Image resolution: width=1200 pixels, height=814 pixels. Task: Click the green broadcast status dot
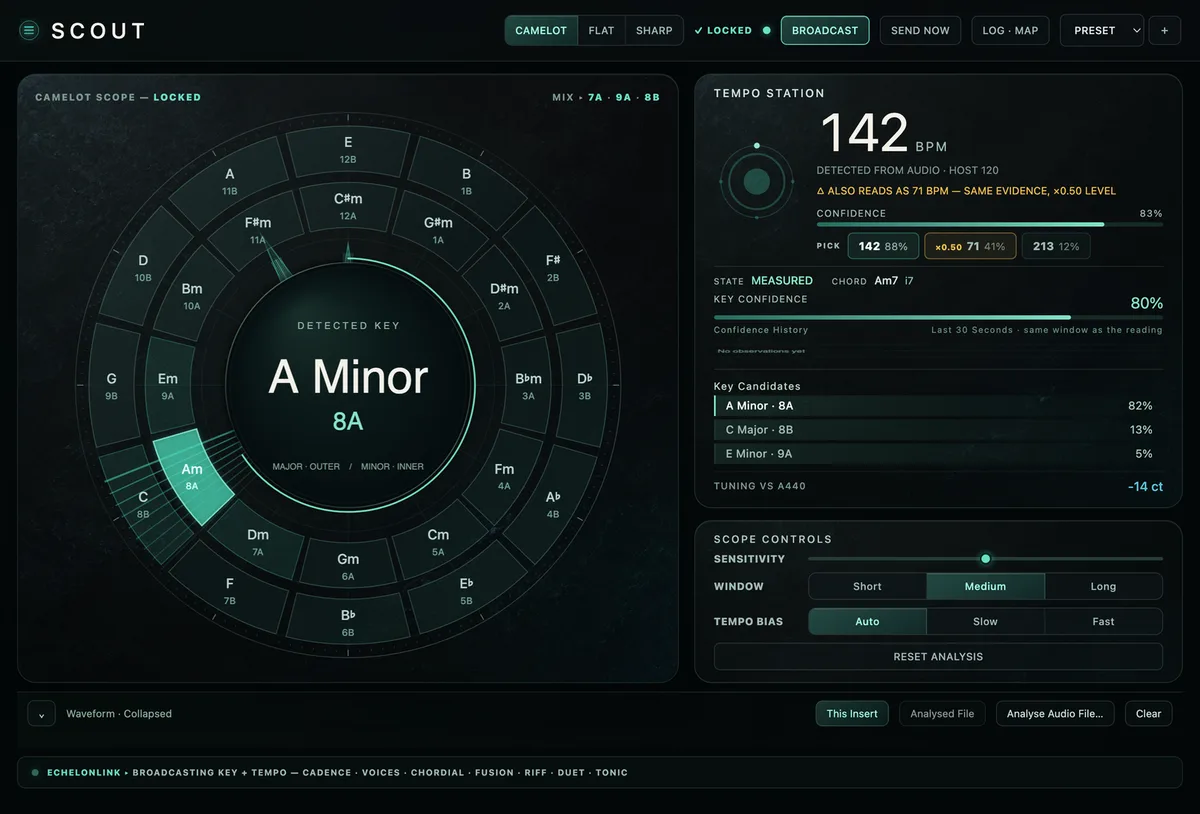767,30
